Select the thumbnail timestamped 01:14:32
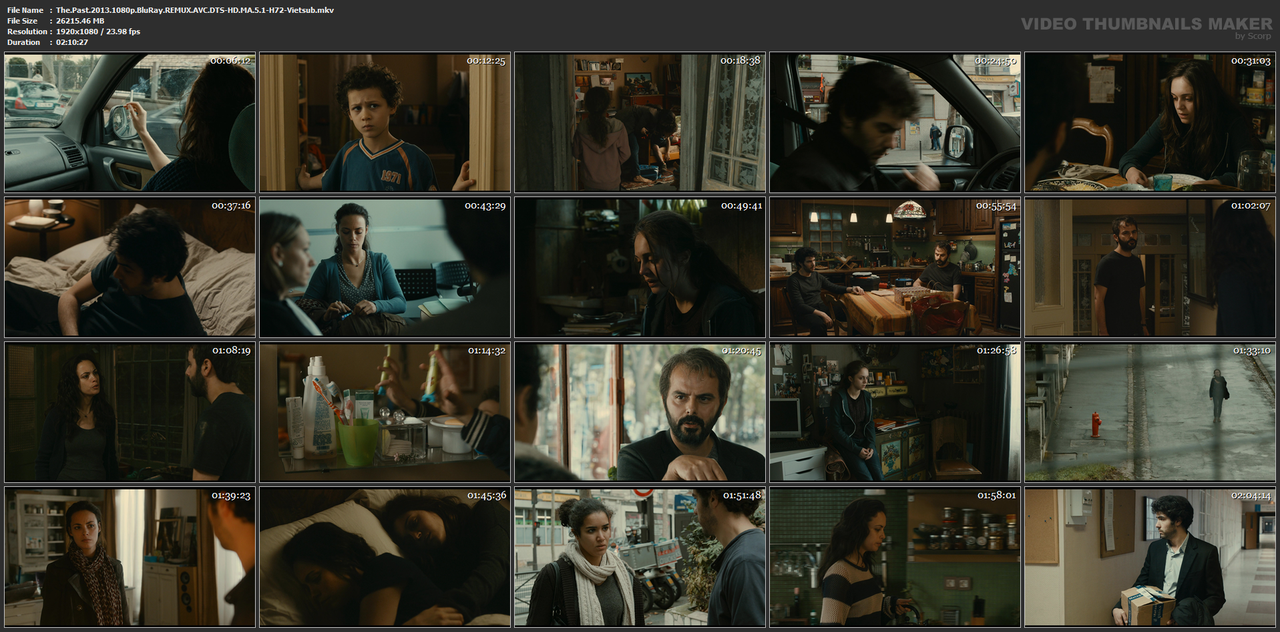The image size is (1280, 632). (x=385, y=412)
